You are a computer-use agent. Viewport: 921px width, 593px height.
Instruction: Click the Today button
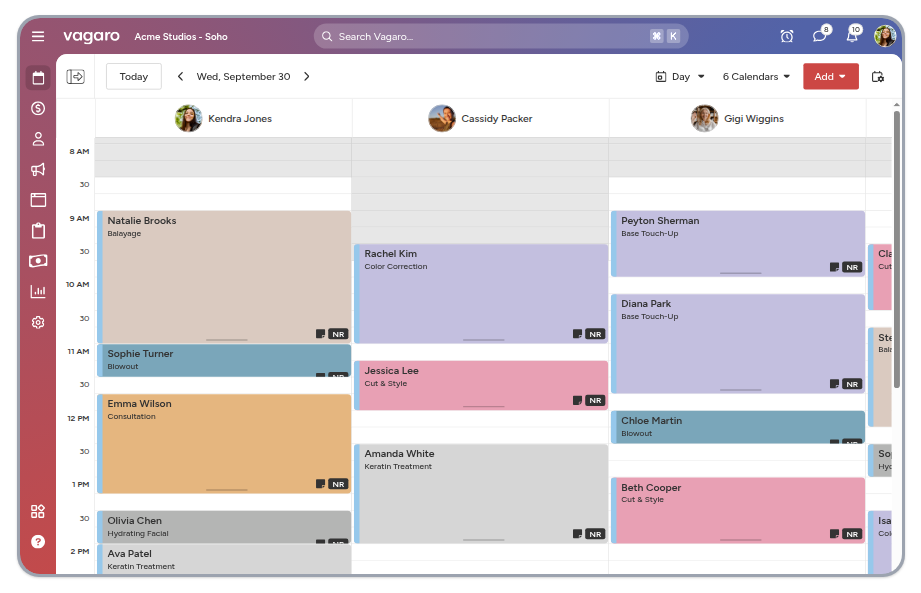point(134,77)
